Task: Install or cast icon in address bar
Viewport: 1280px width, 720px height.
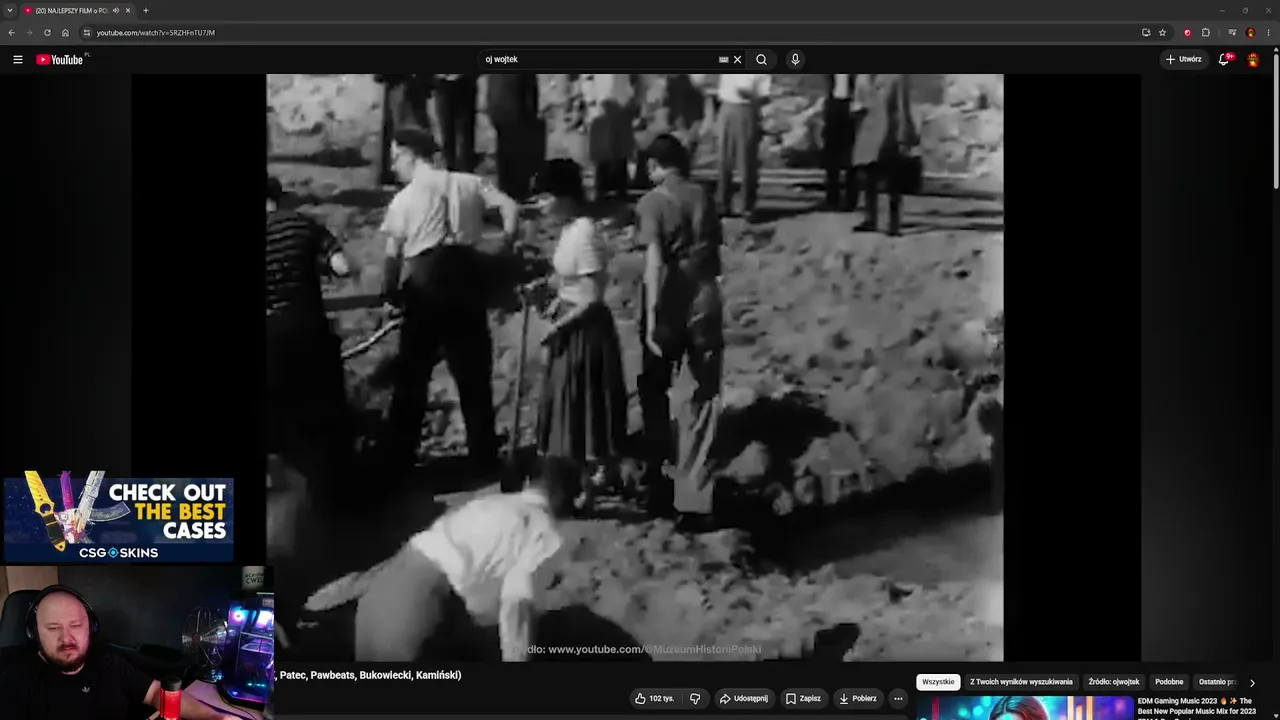Action: point(1146,33)
